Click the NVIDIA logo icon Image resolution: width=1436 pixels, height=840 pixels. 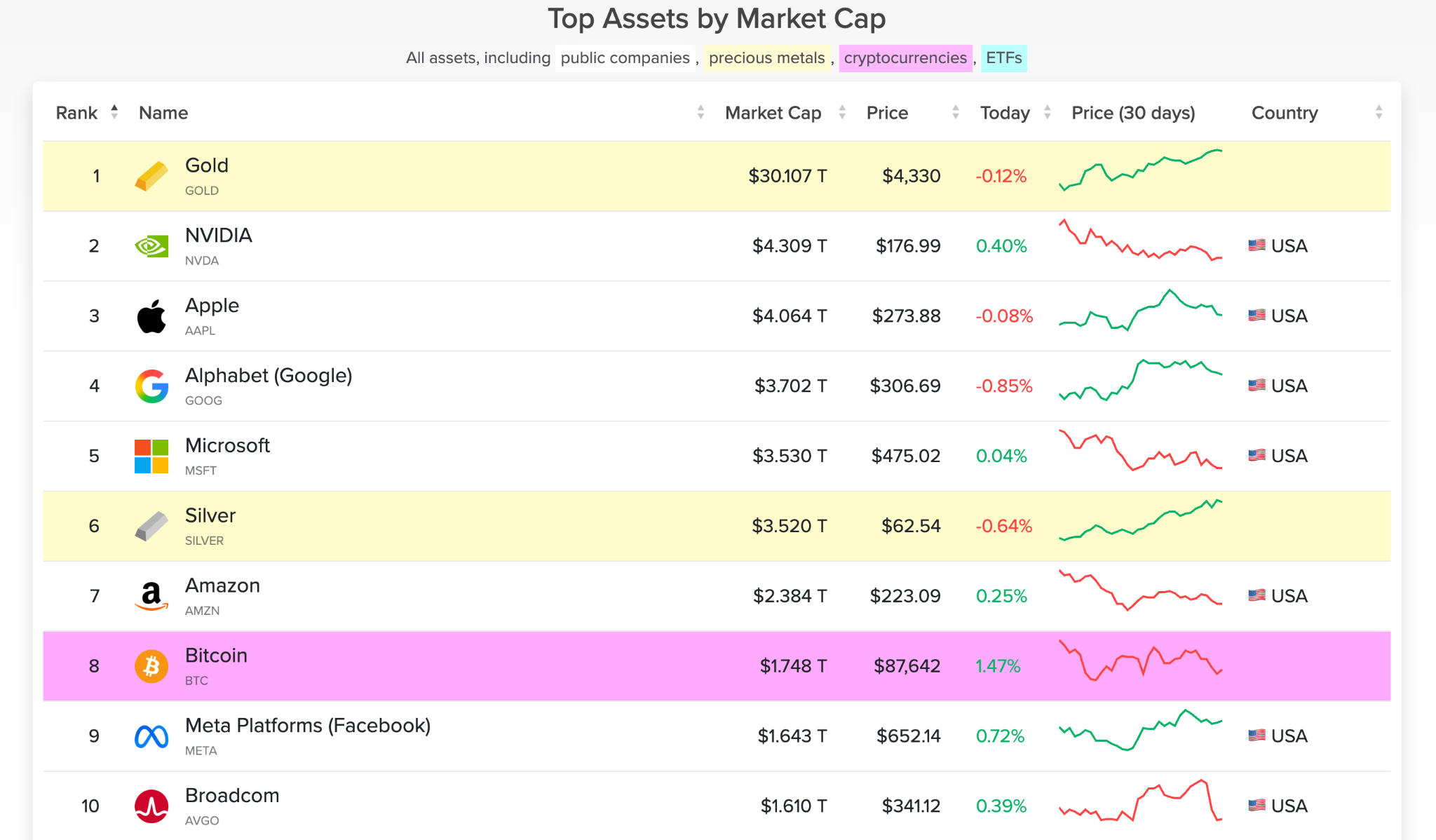151,246
